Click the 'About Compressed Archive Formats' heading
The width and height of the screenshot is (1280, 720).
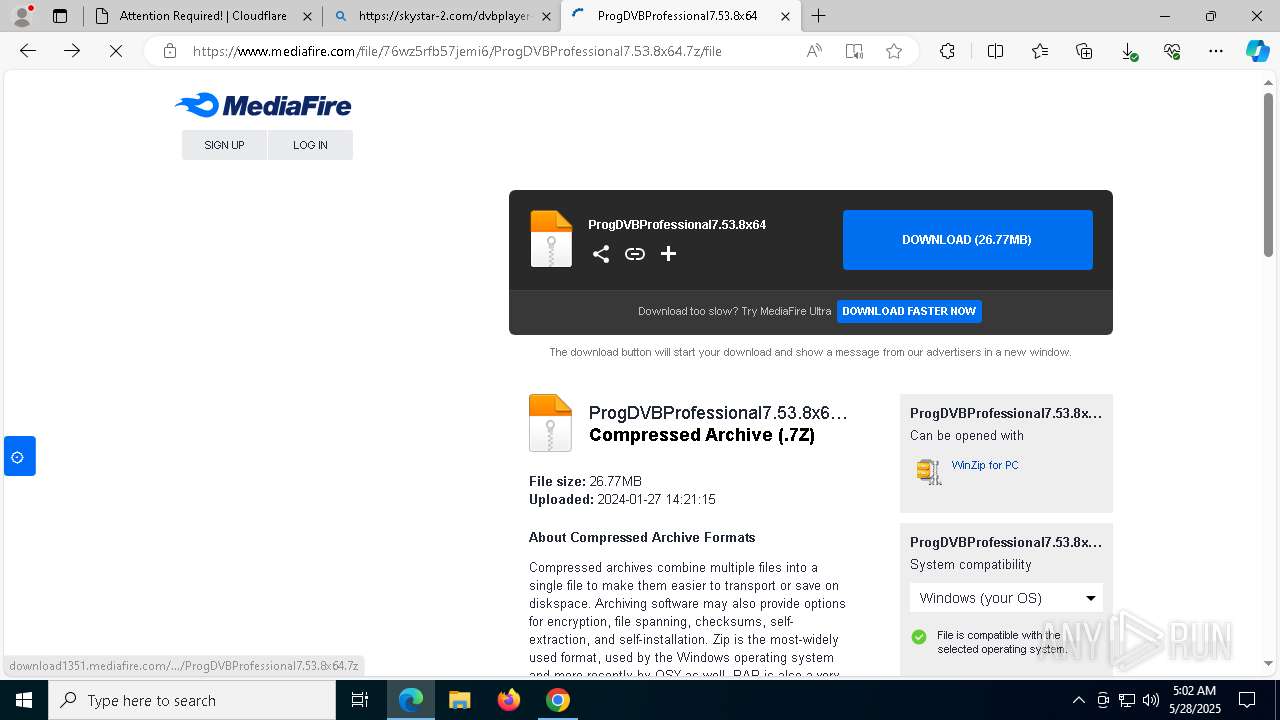tap(642, 537)
